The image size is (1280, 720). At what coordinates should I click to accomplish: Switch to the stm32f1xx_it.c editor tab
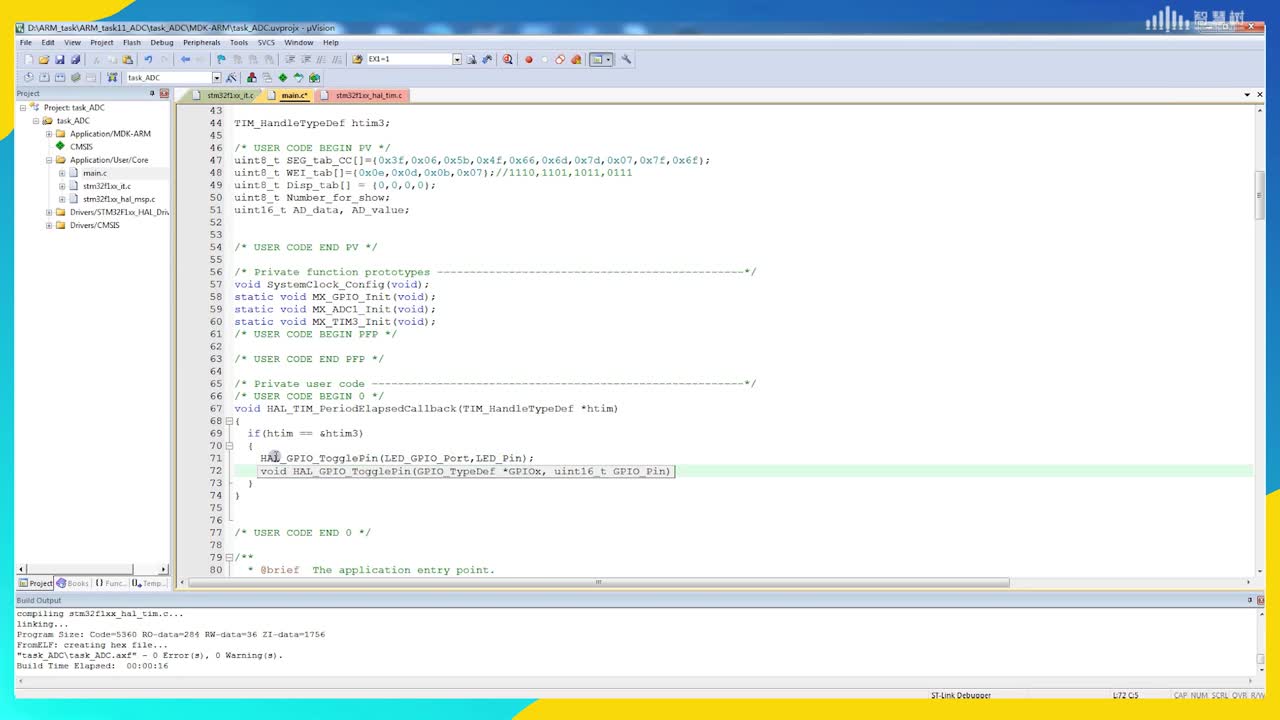(224, 95)
